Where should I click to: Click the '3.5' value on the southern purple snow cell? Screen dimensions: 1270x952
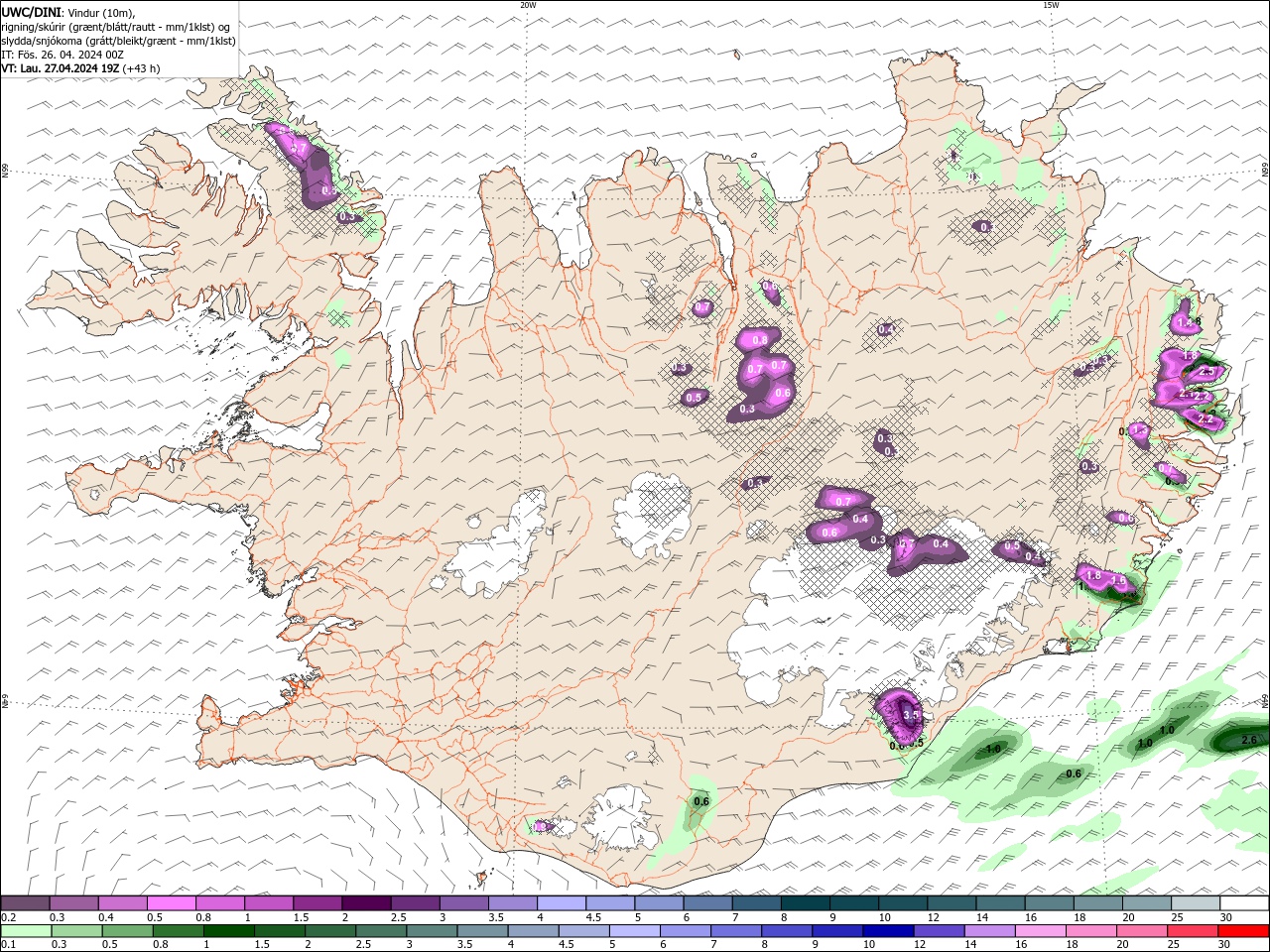point(912,714)
